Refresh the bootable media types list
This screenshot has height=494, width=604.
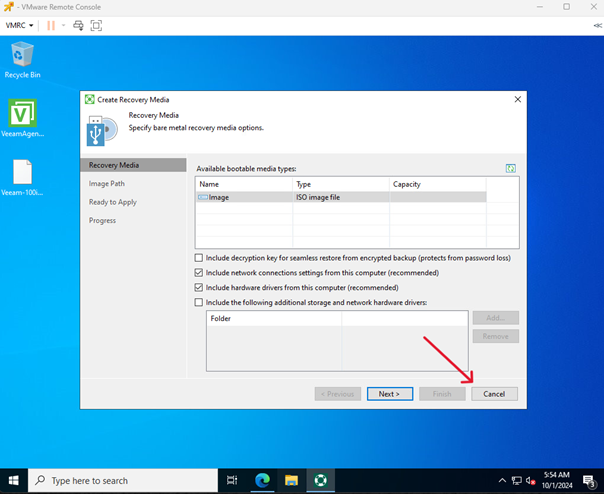[x=510, y=169]
